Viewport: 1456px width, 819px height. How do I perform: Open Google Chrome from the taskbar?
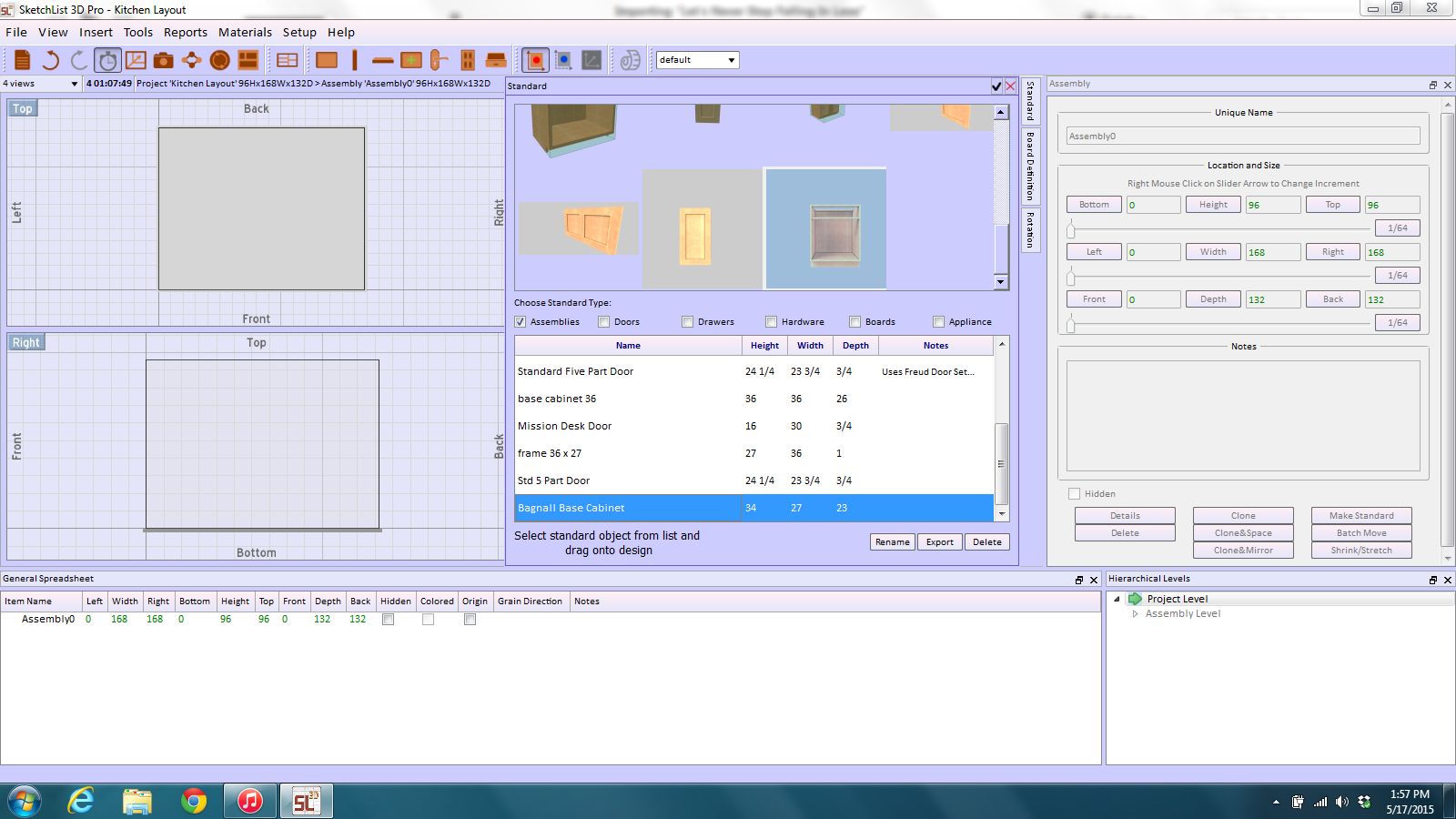coord(193,801)
